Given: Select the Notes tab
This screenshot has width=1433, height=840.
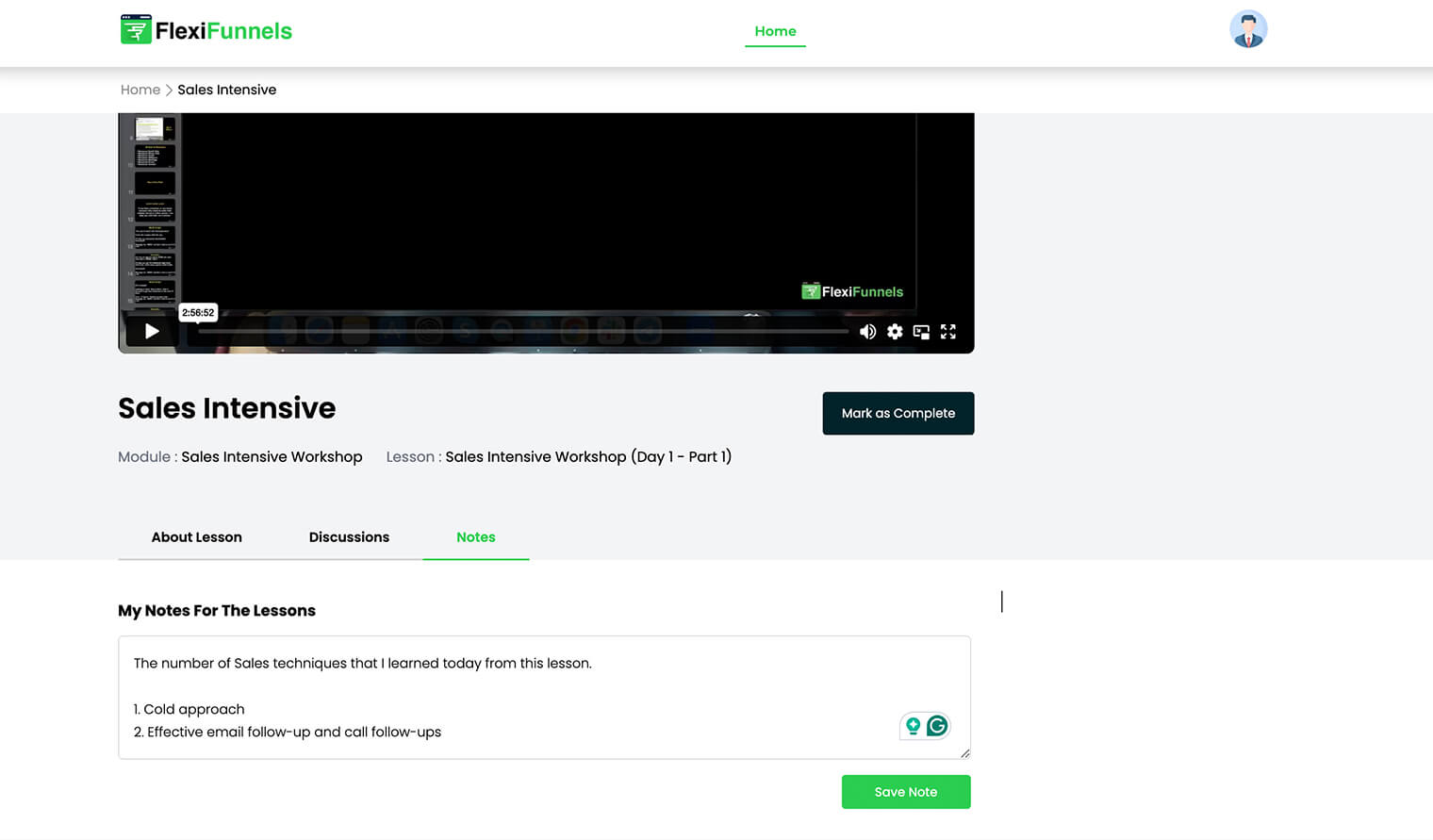Looking at the screenshot, I should point(475,537).
